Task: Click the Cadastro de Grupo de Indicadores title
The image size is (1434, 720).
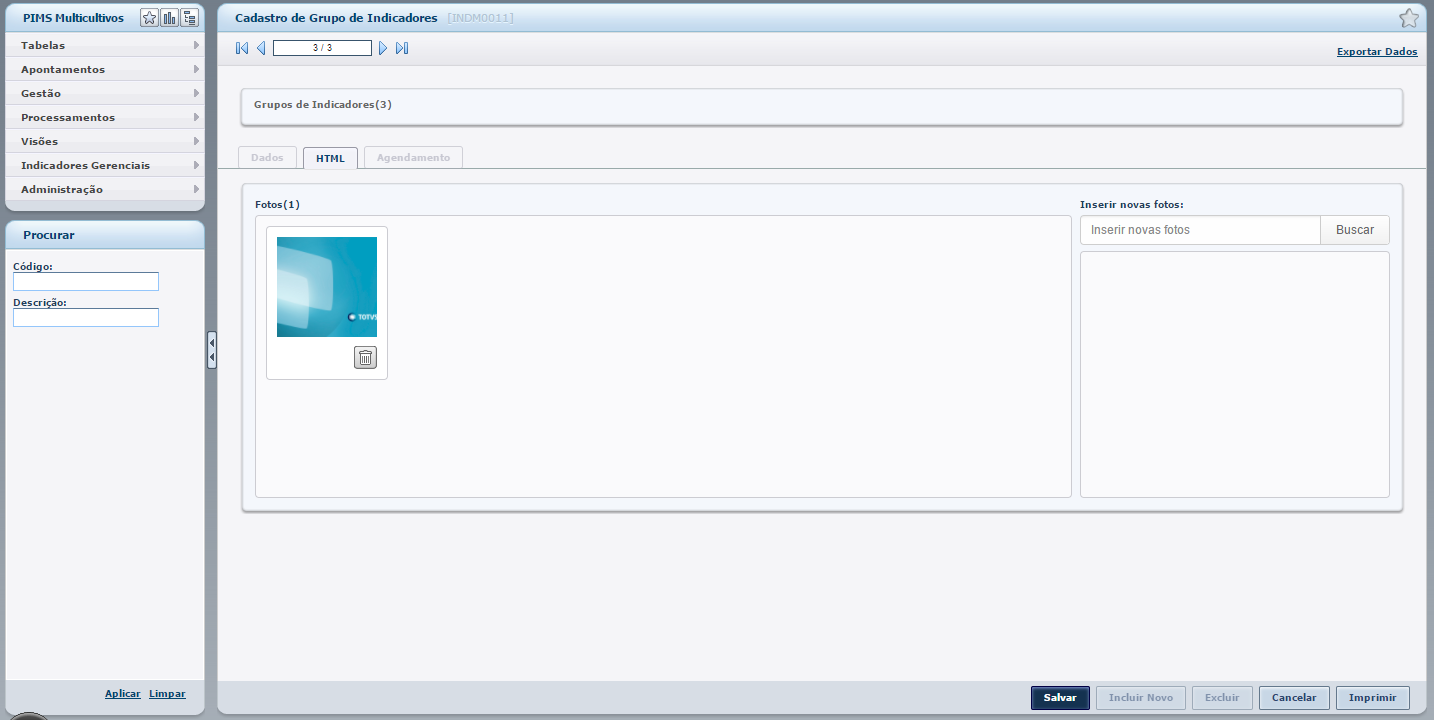Action: point(336,18)
